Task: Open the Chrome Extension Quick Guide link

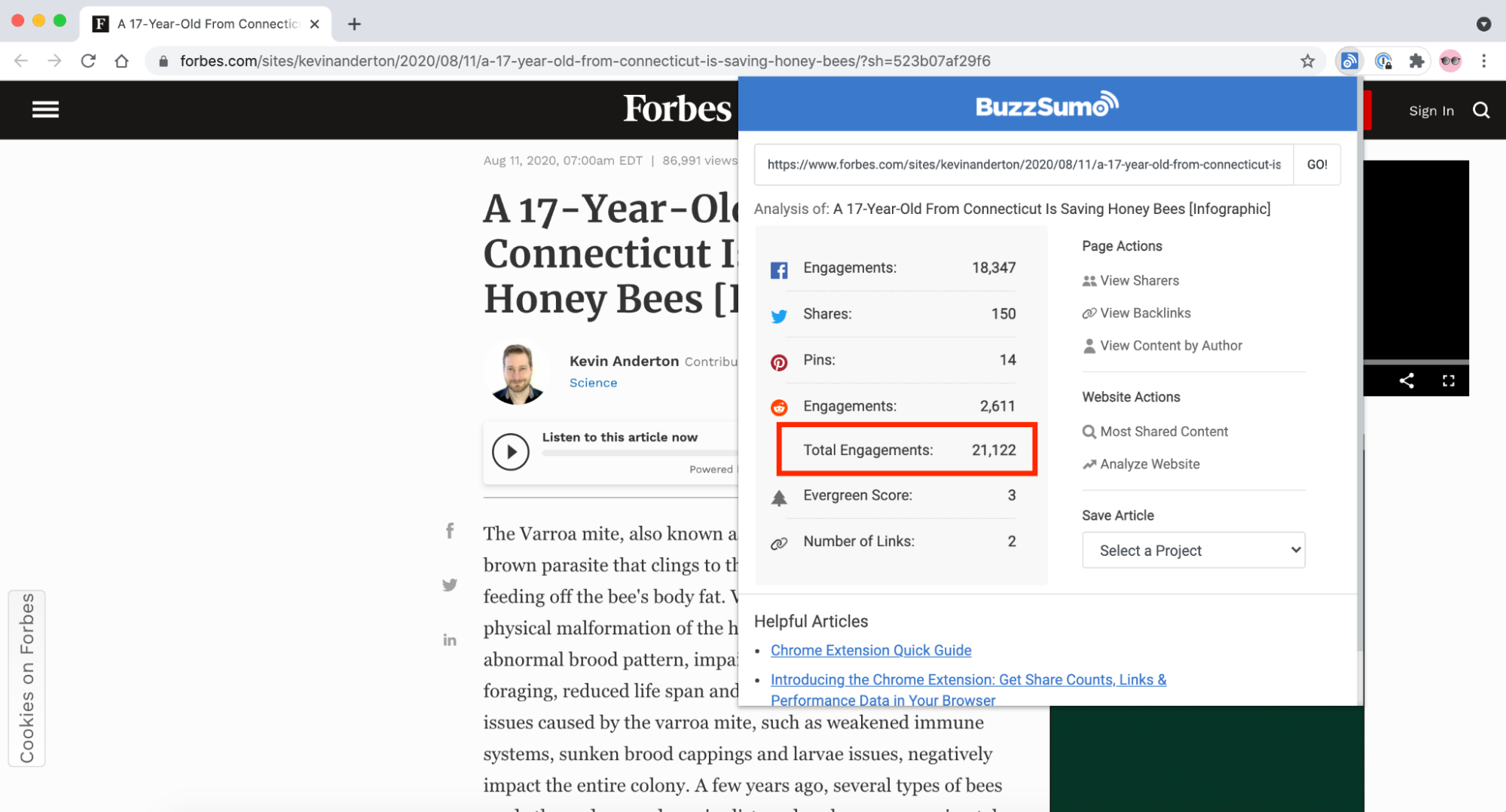Action: 871,650
